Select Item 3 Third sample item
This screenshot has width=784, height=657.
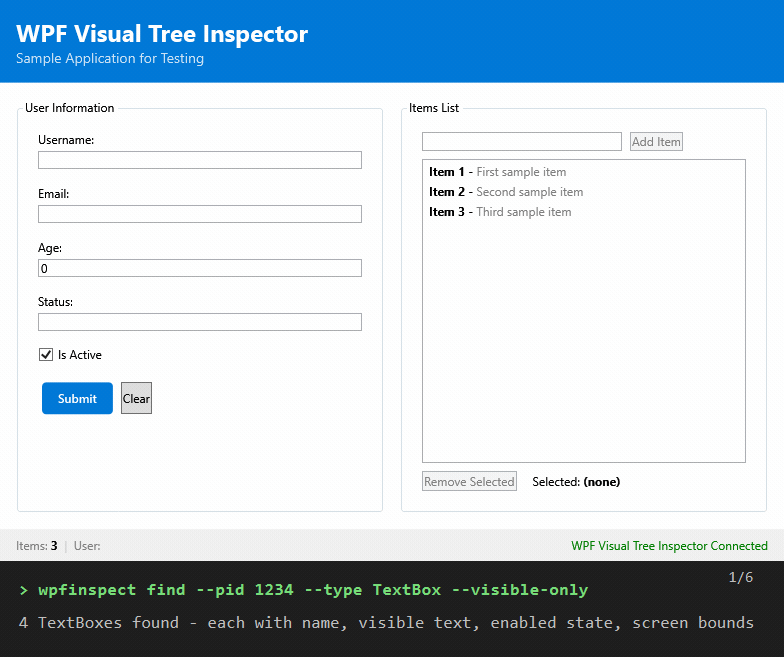(x=584, y=212)
